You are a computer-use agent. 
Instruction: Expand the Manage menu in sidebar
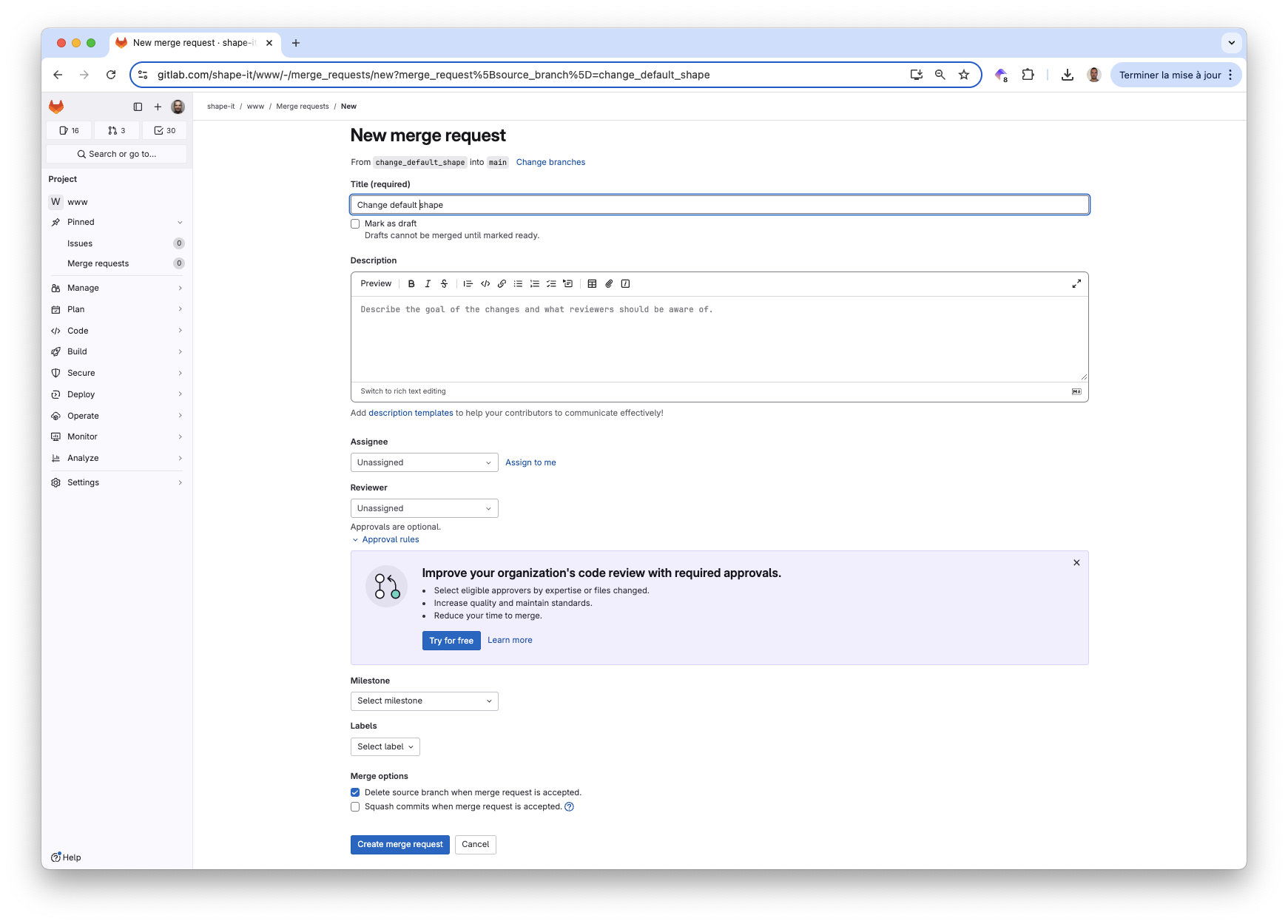click(x=117, y=289)
